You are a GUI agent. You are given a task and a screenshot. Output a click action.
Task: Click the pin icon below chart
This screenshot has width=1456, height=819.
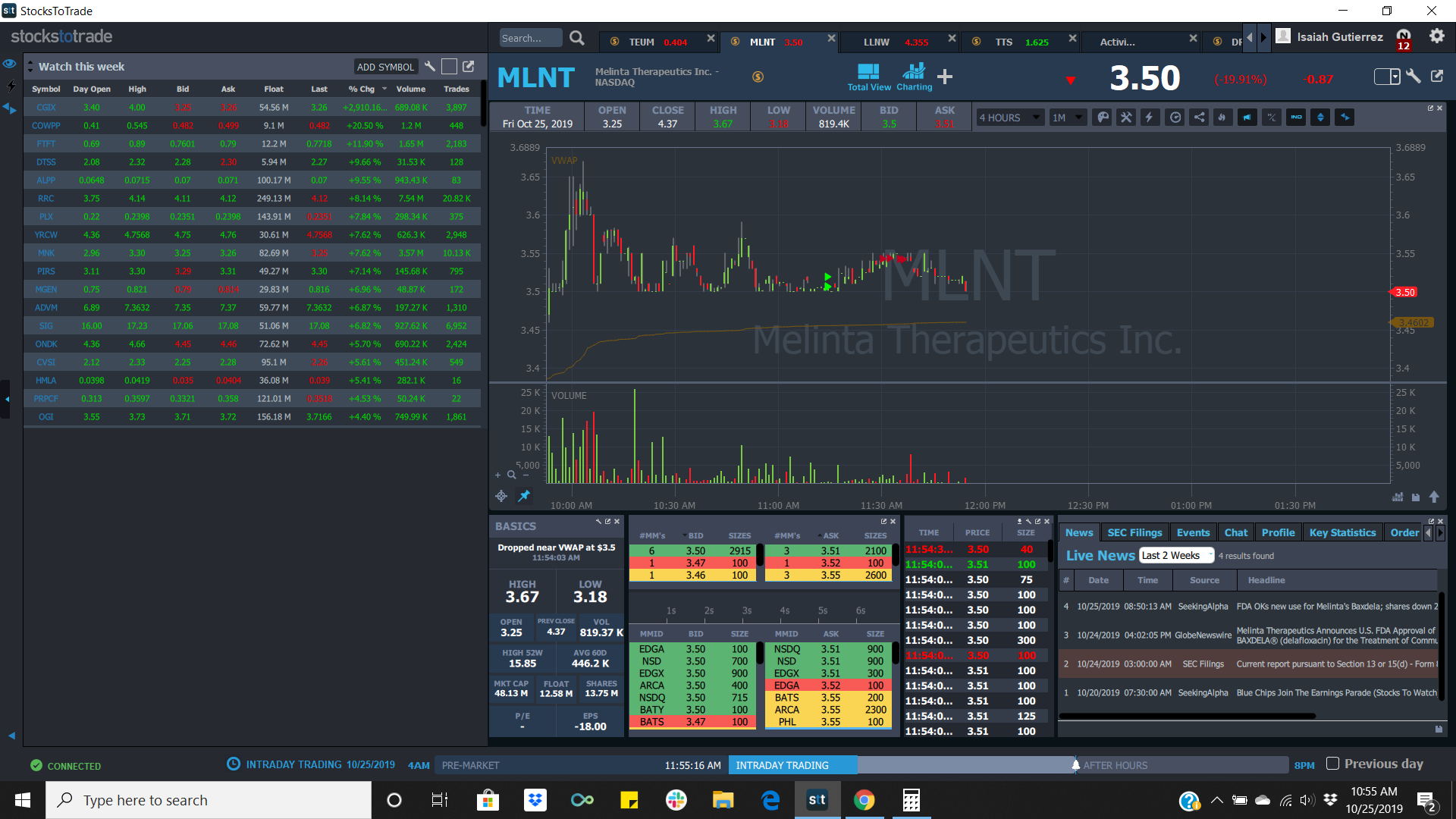(524, 496)
